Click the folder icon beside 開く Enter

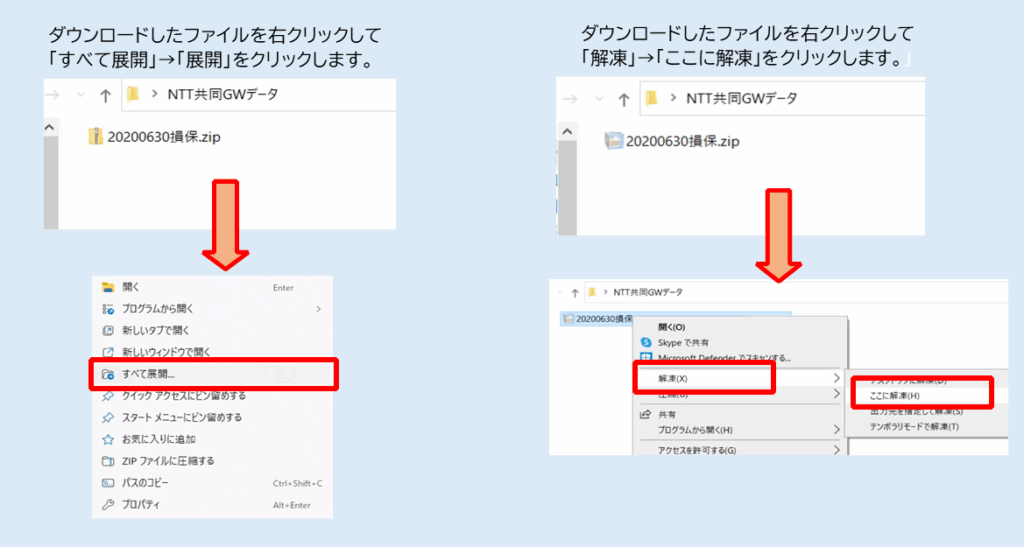(x=108, y=288)
